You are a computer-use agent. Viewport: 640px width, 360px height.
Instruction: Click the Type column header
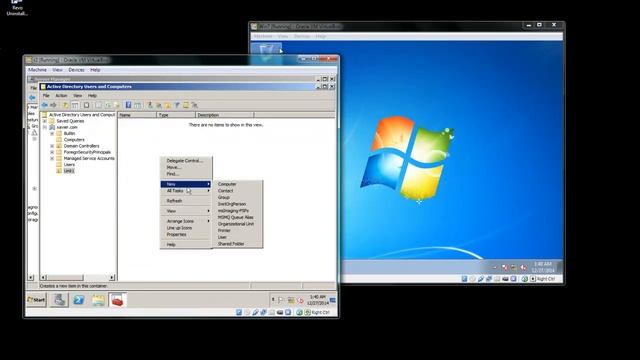point(176,115)
